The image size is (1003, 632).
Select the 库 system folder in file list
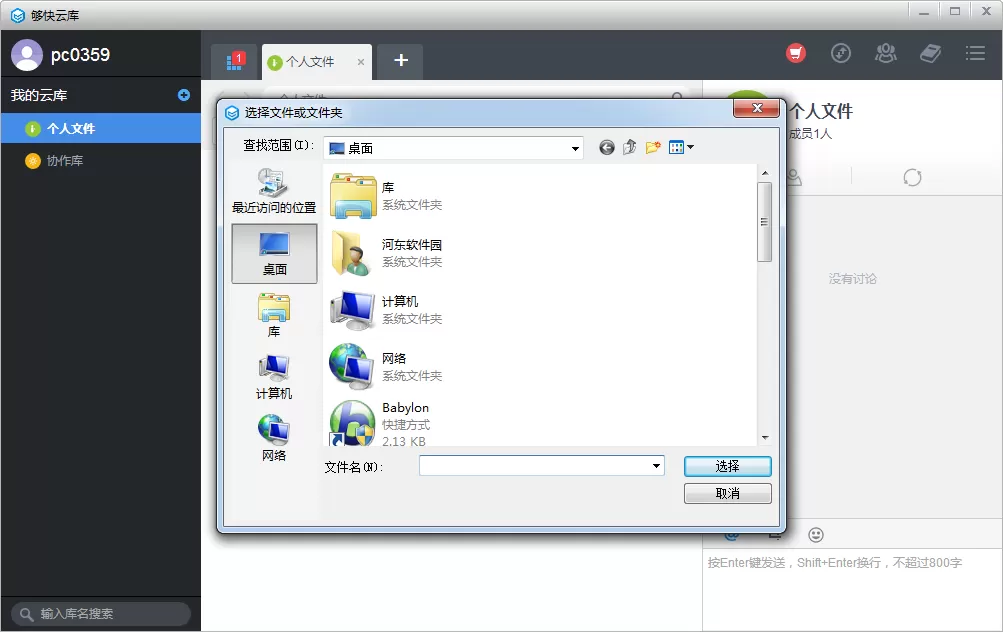[x=387, y=196]
